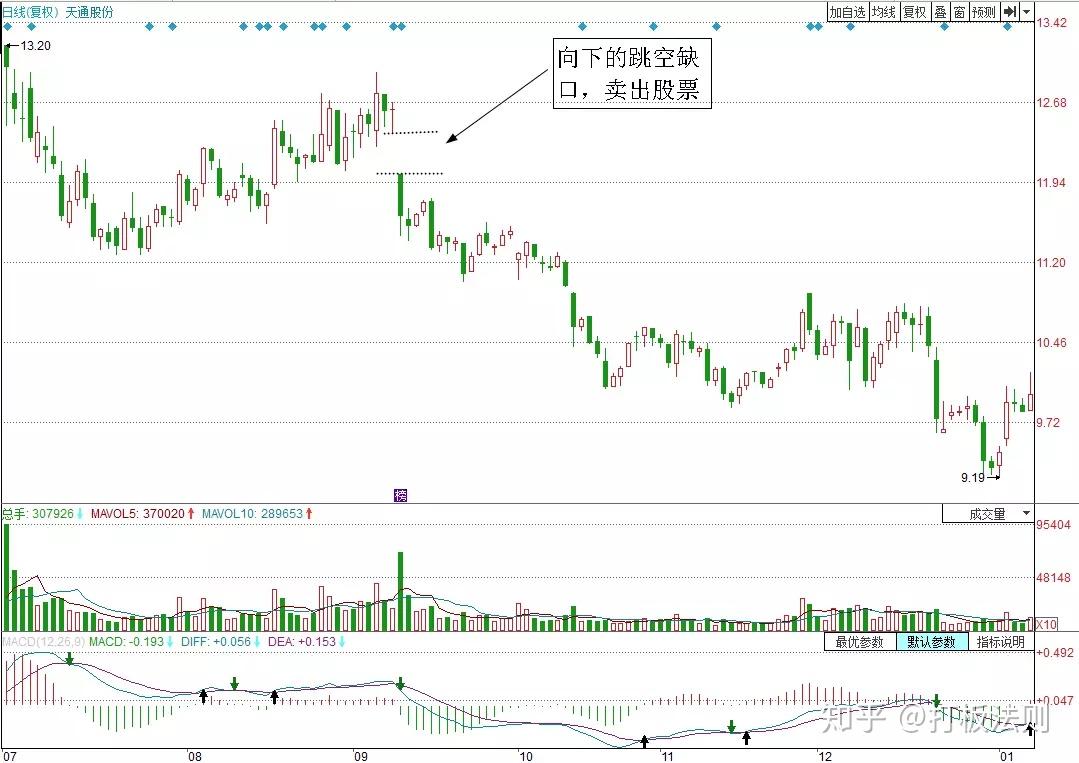Open the 预测 forecast tool
This screenshot has width=1079, height=763.
984,12
